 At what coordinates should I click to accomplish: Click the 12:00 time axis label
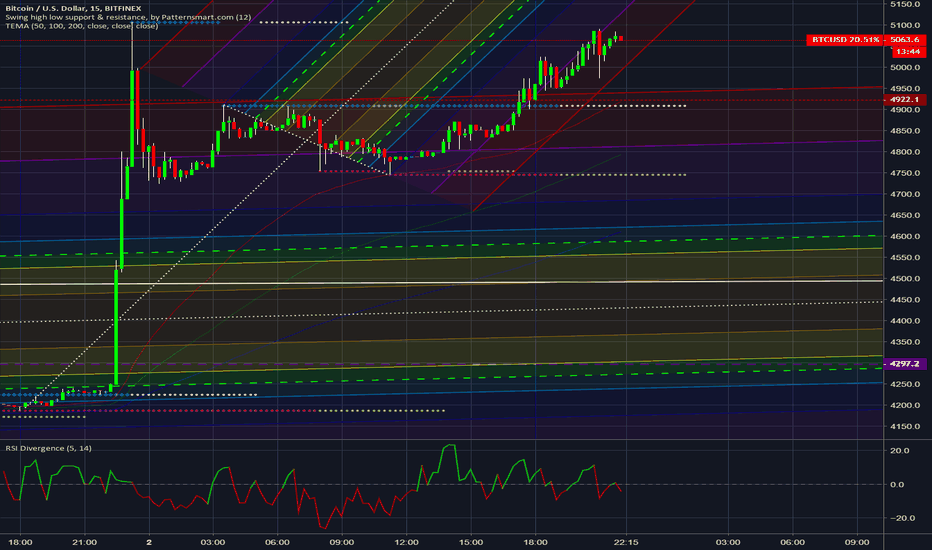(407, 542)
